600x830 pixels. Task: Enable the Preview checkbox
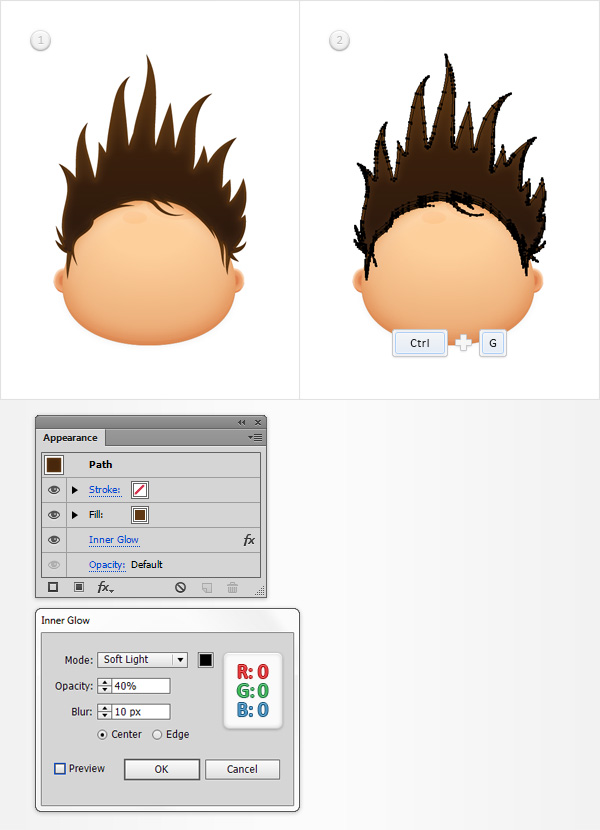coord(60,769)
